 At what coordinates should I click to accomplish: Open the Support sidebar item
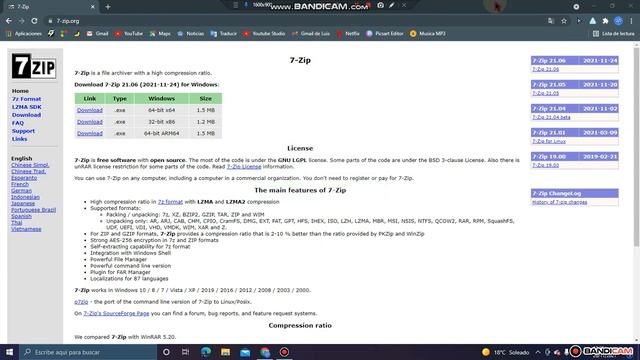click(23, 131)
